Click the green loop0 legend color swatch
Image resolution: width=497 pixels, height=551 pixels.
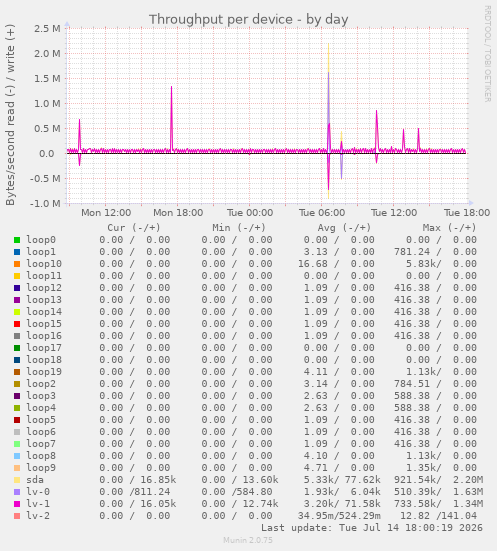coord(17,240)
